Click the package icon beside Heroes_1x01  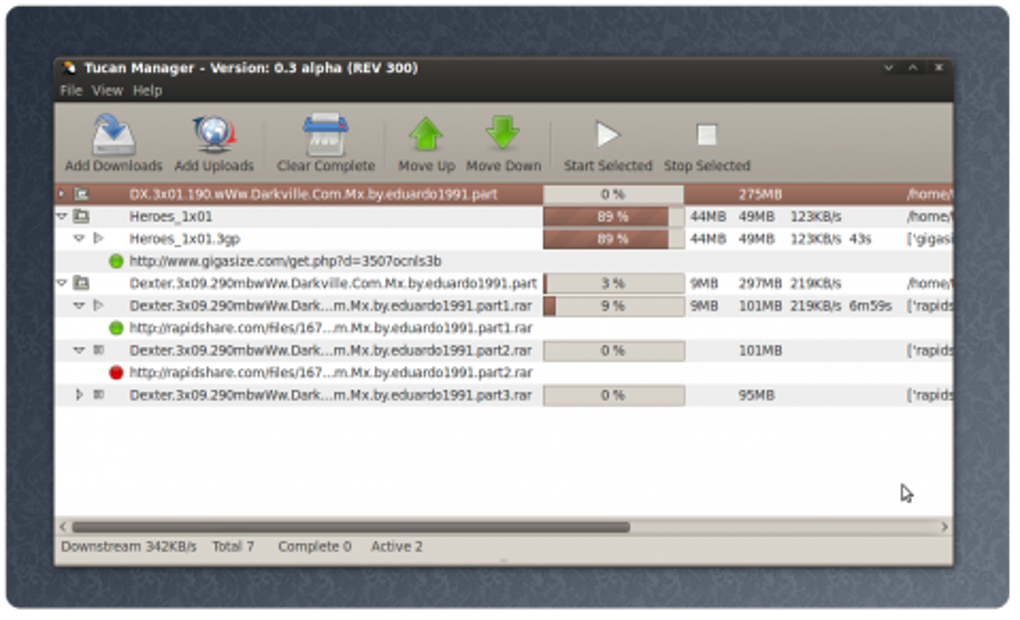coord(81,216)
